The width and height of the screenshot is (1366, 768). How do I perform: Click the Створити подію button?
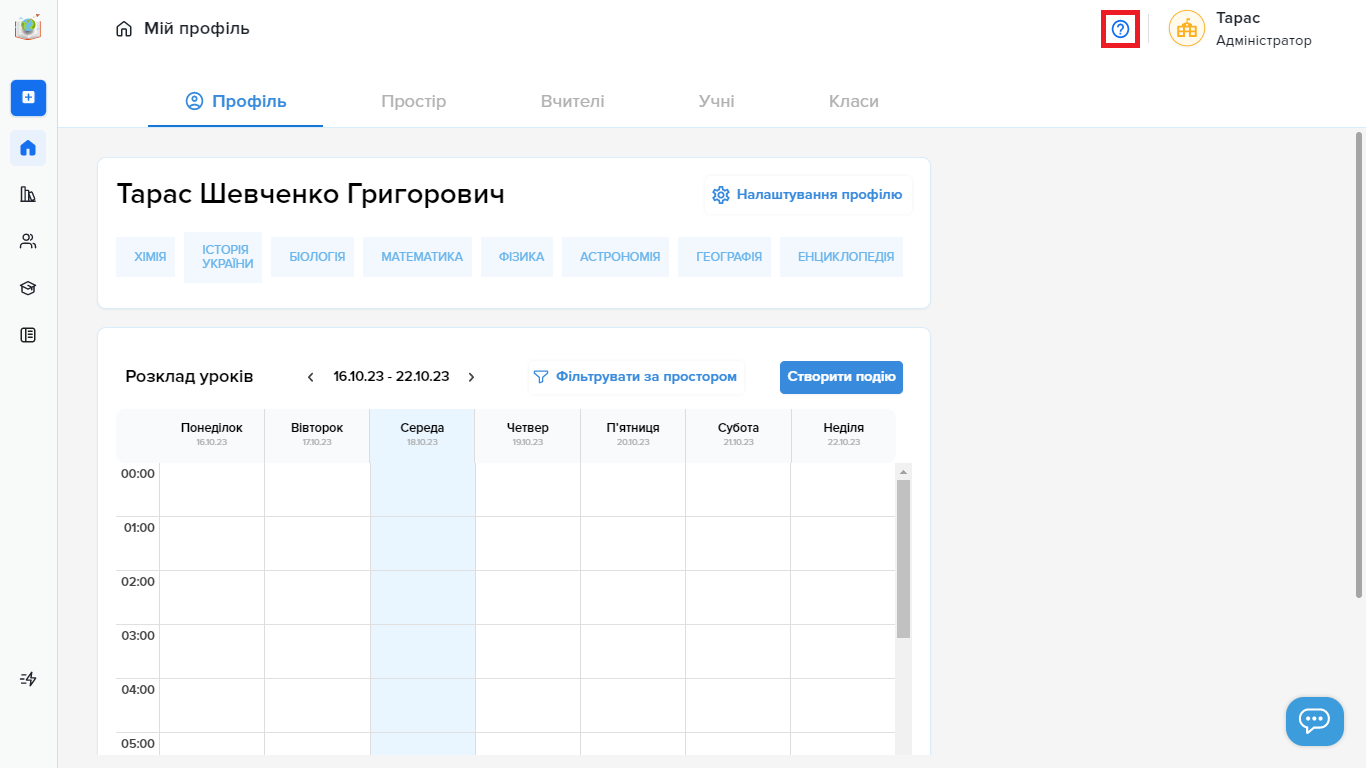[x=841, y=377]
